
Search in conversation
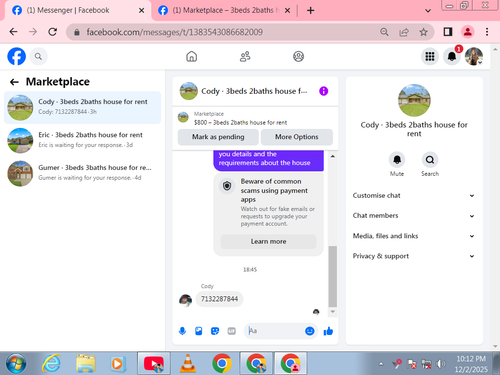point(430,160)
